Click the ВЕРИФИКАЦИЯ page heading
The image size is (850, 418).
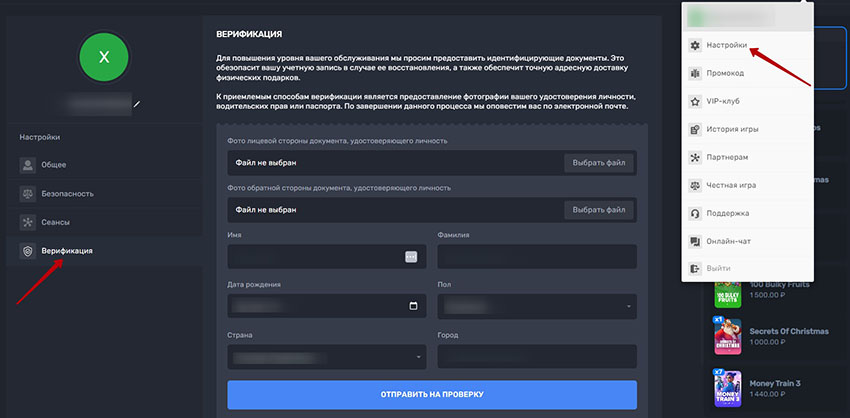249,34
